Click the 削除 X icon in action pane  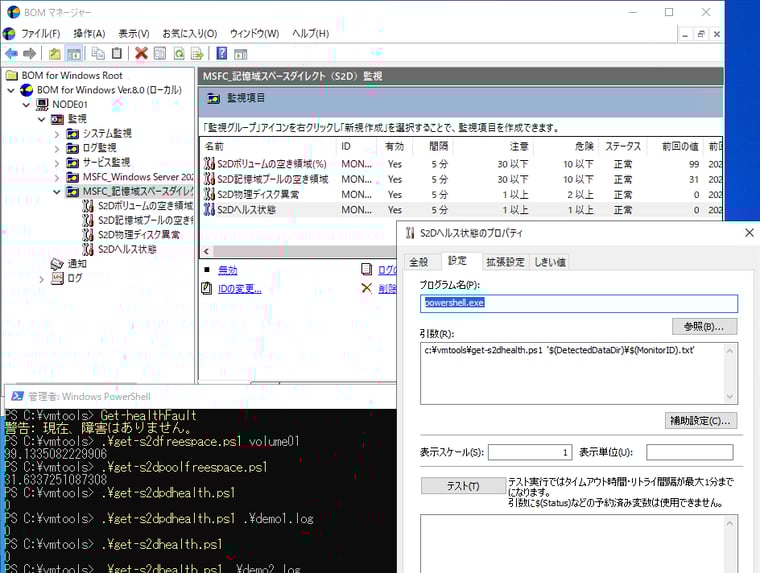[367, 288]
